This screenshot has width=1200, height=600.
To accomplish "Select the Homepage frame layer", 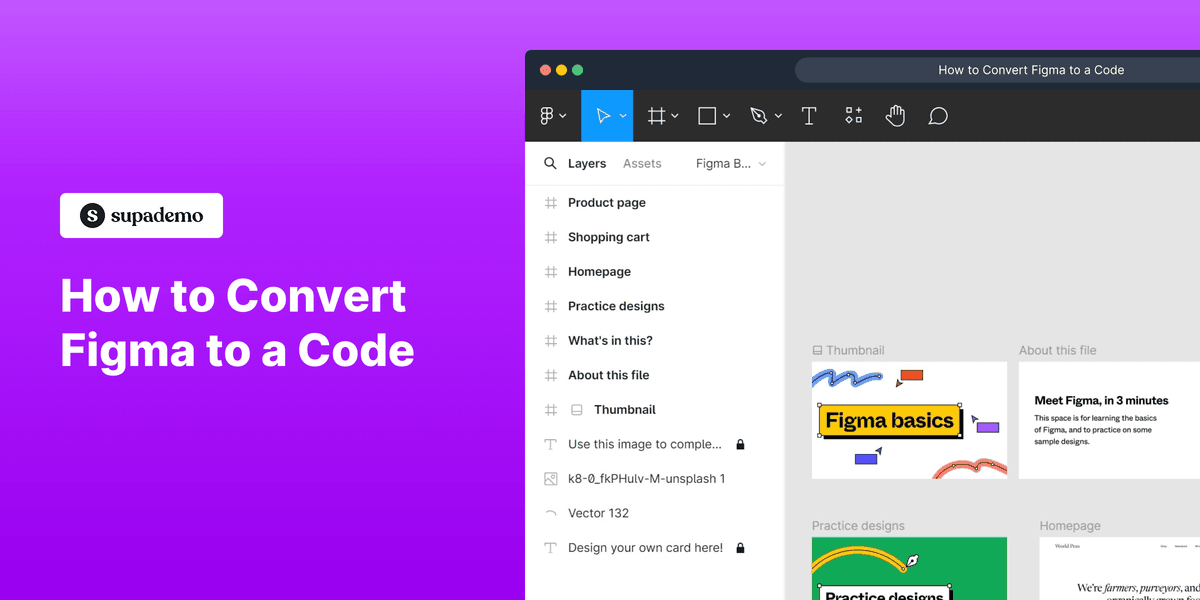I will tap(598, 271).
